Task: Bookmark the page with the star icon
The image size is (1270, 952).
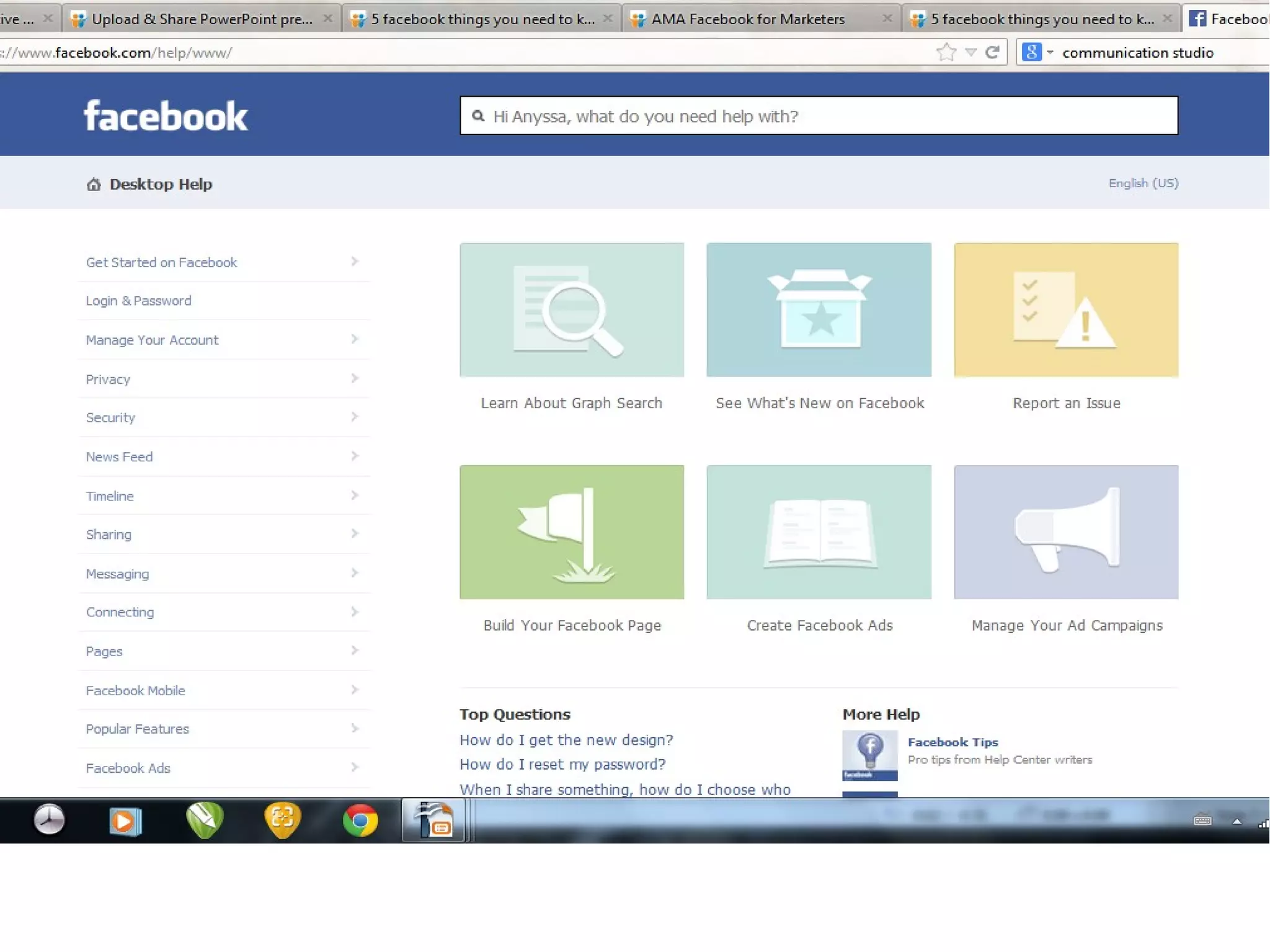Action: [x=946, y=53]
